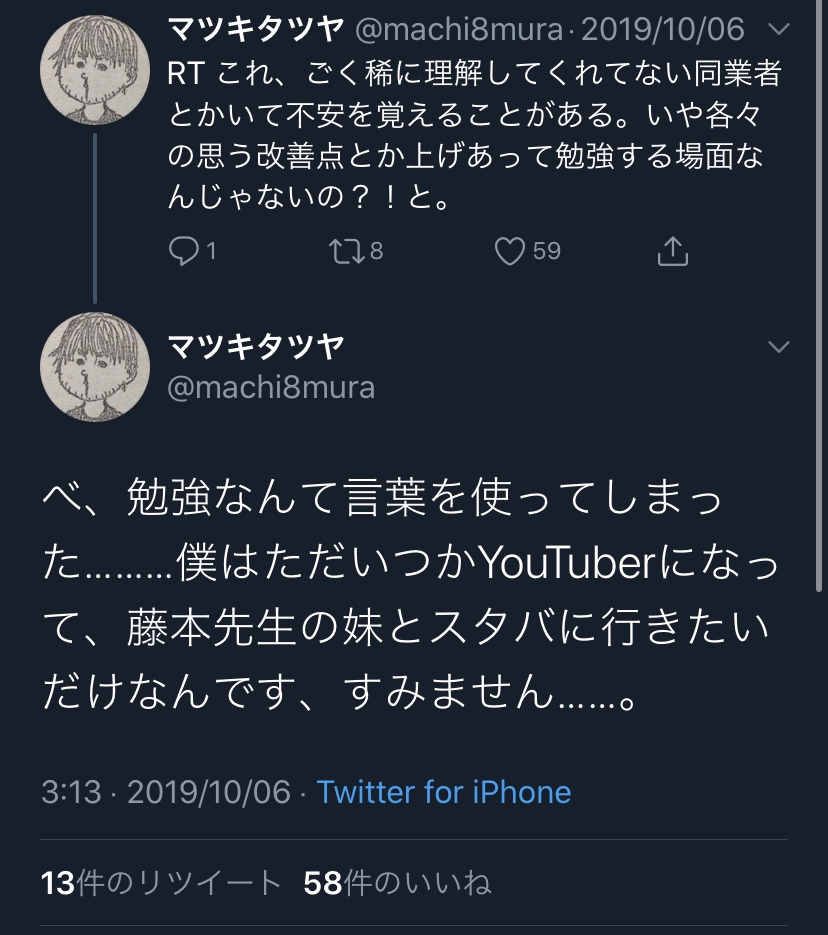Open the @machi8mura handle under the main name
Image resolution: width=828 pixels, height=935 pixels.
coord(271,388)
